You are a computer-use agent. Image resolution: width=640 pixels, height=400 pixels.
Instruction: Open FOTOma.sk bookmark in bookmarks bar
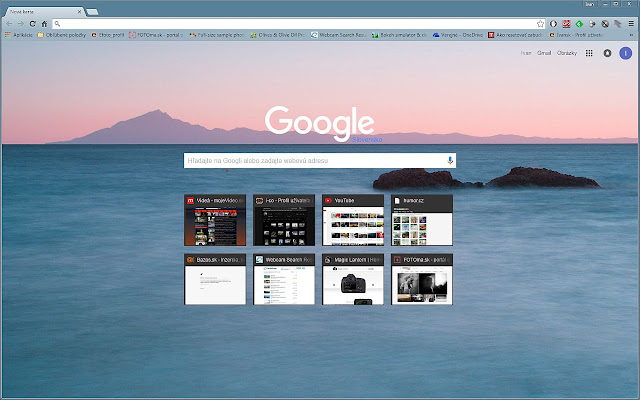pyautogui.click(x=156, y=35)
